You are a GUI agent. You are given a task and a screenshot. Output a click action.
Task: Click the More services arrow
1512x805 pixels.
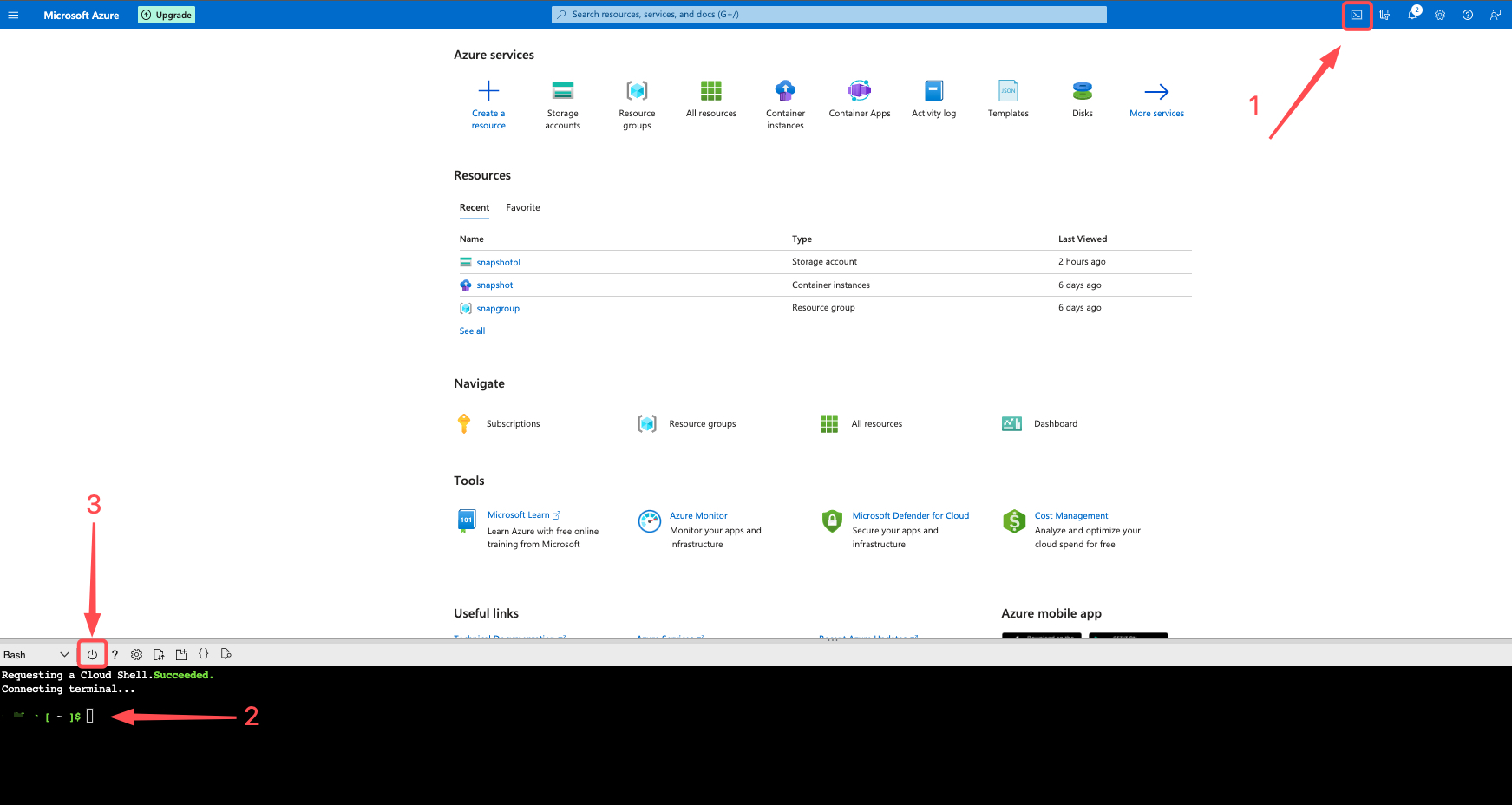pos(1156,91)
